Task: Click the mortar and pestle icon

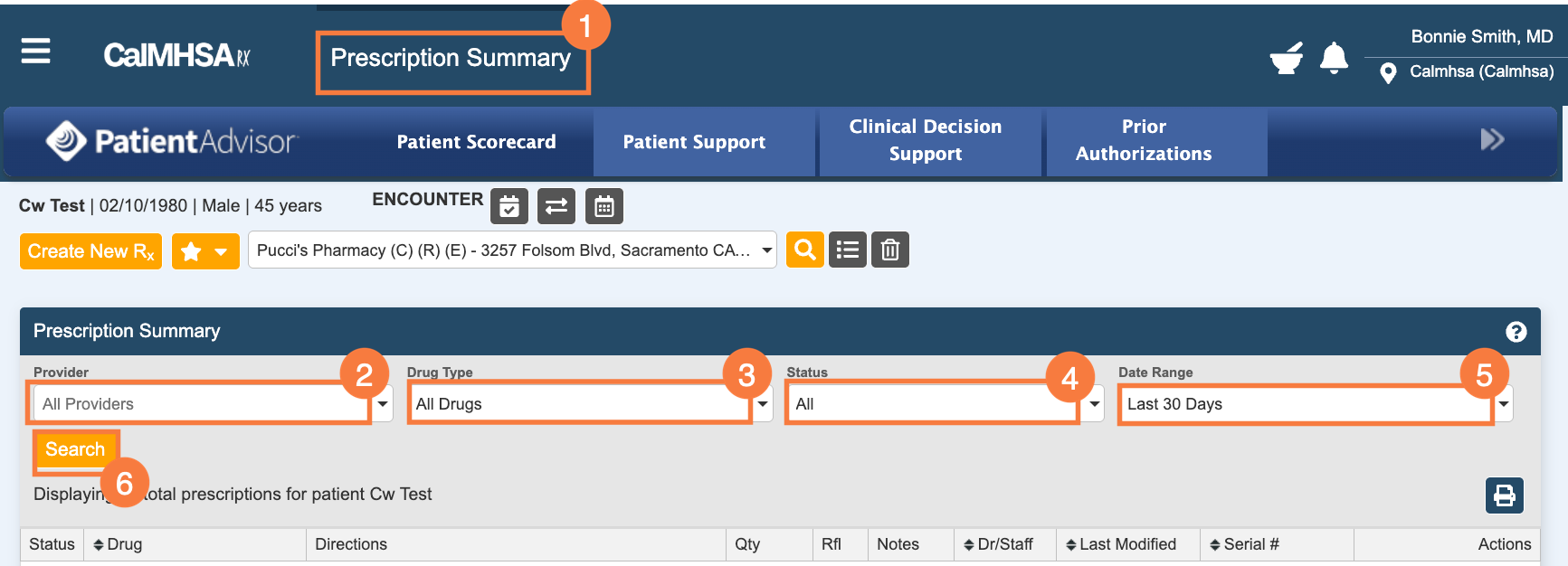Action: coord(1287,58)
